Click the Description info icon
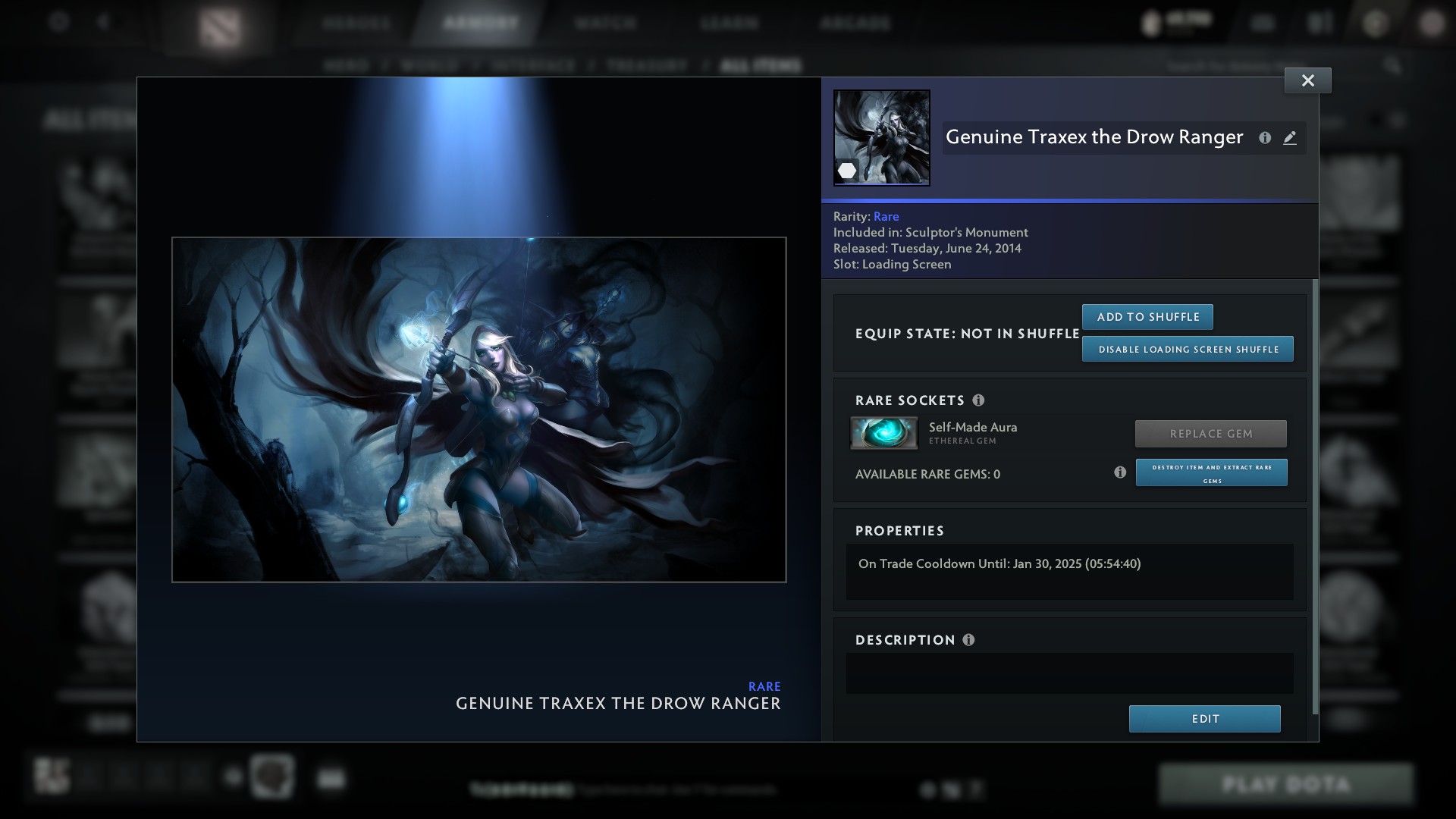The width and height of the screenshot is (1456, 819). point(968,640)
